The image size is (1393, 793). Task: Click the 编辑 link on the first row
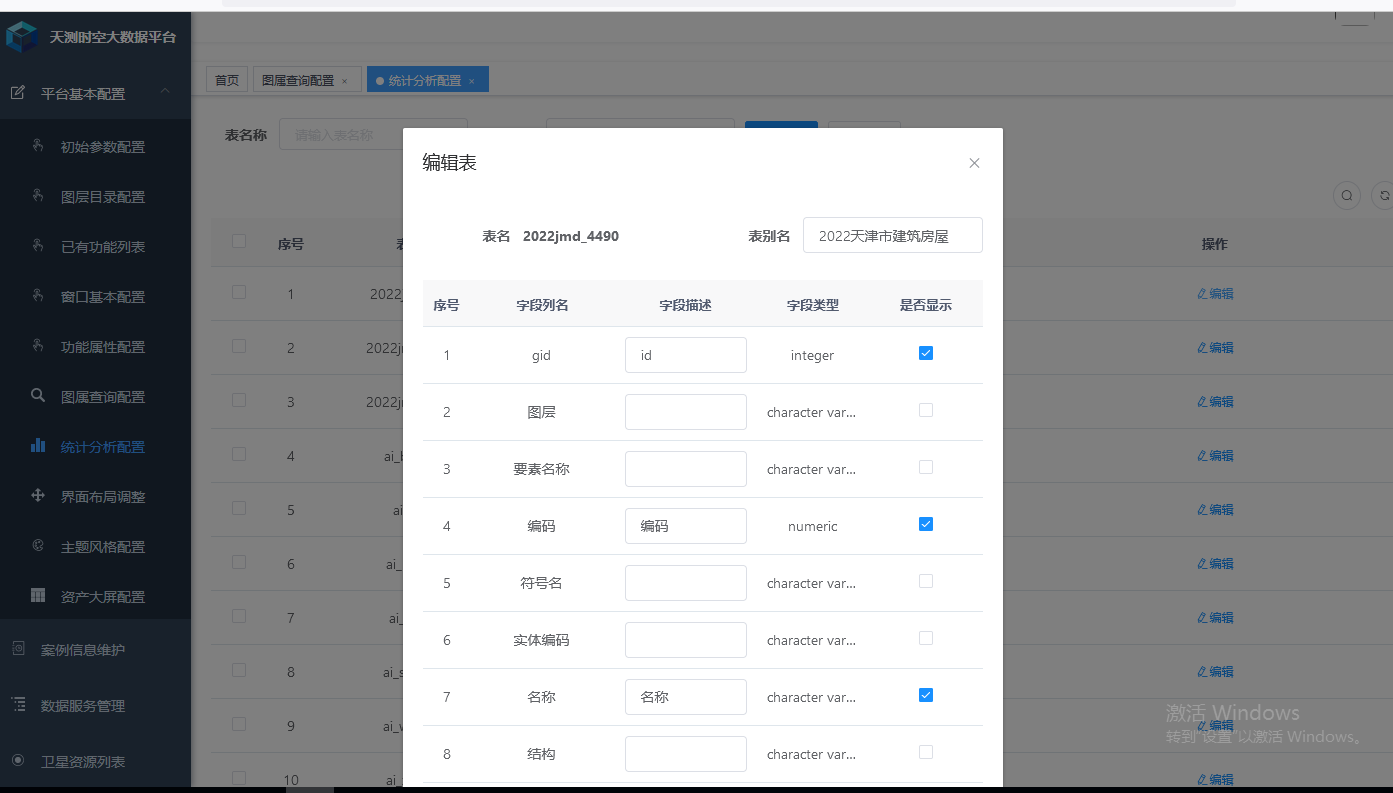click(1215, 293)
